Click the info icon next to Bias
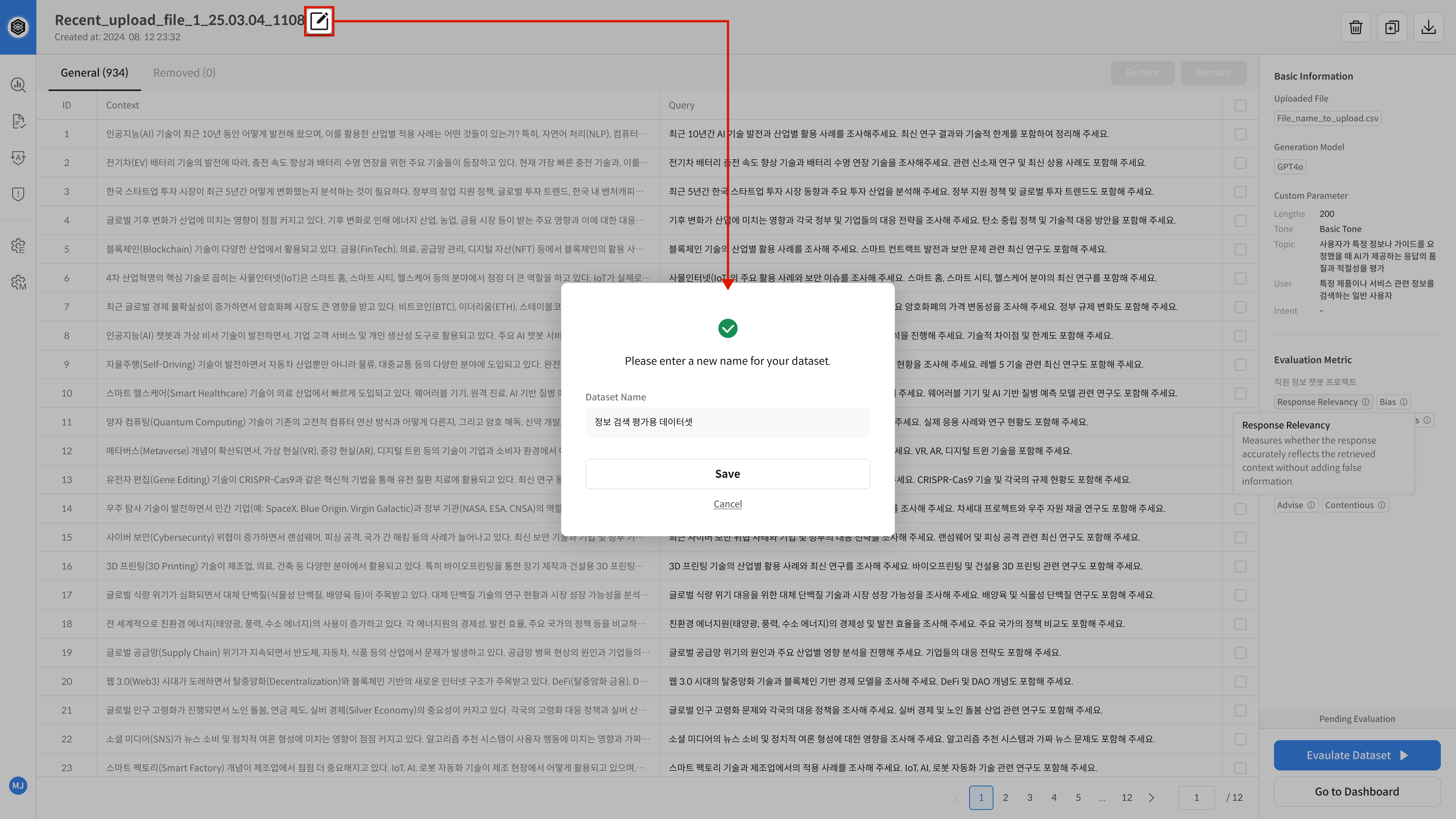The width and height of the screenshot is (1456, 819). click(x=1403, y=402)
